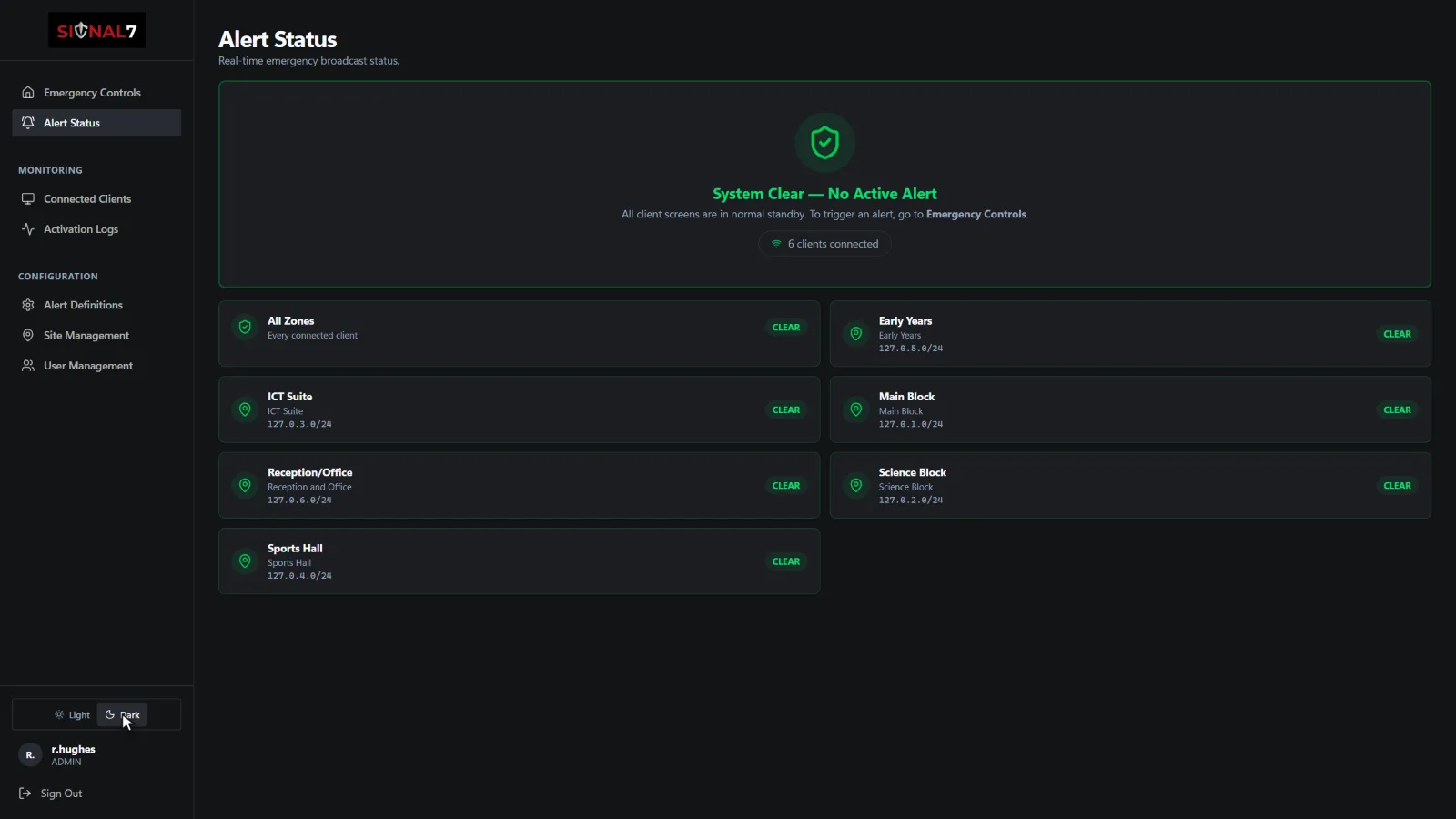Image resolution: width=1456 pixels, height=819 pixels.
Task: Click the CLEAR badge for ICT Suite
Action: [786, 410]
